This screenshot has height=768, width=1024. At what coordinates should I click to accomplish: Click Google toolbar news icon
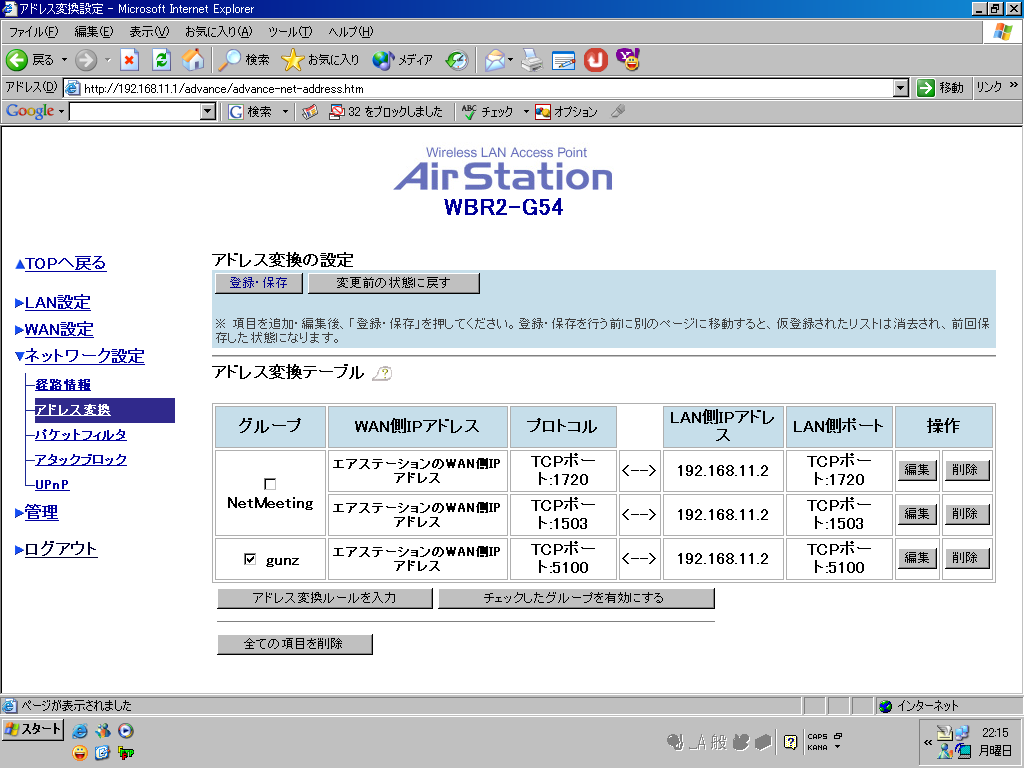tap(310, 112)
